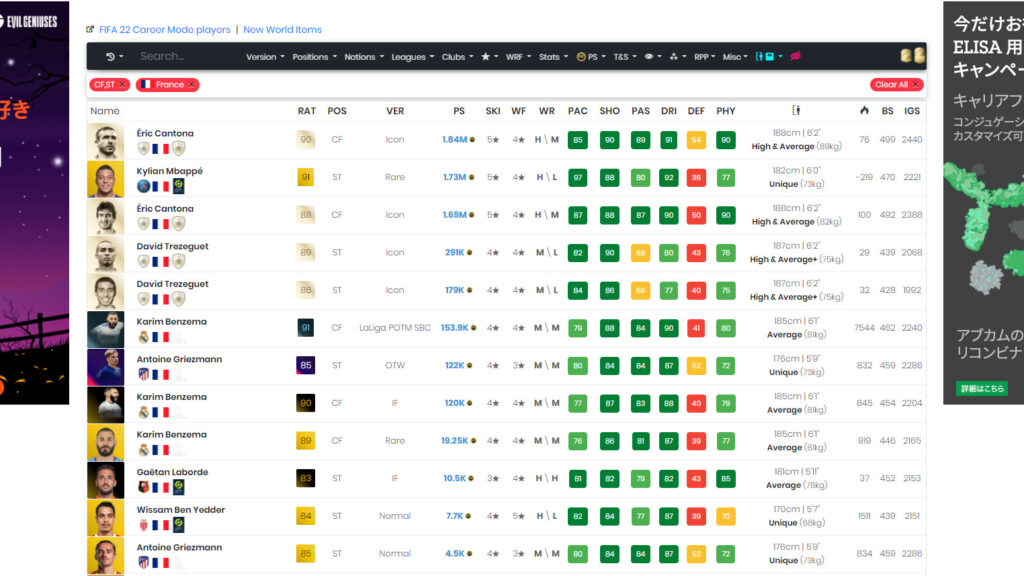Sort by the flame popularity icon column

tap(864, 111)
